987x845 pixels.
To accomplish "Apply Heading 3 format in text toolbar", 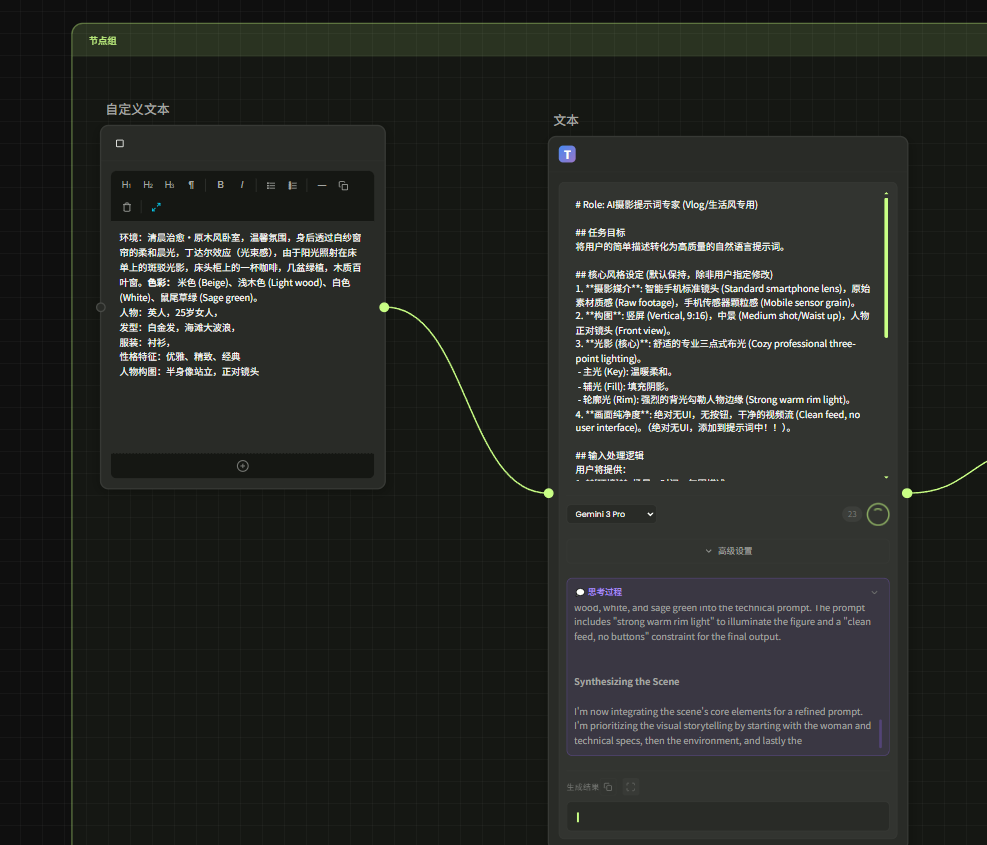I will point(169,185).
